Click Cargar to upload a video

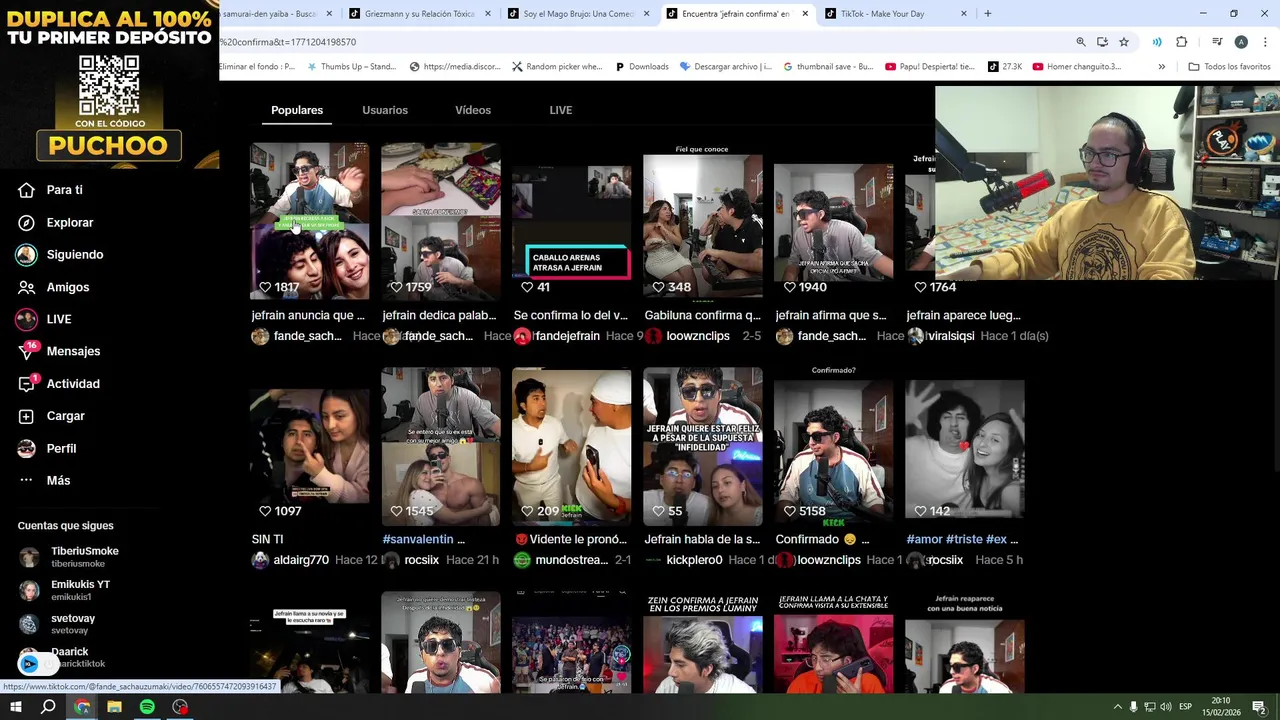tap(65, 416)
